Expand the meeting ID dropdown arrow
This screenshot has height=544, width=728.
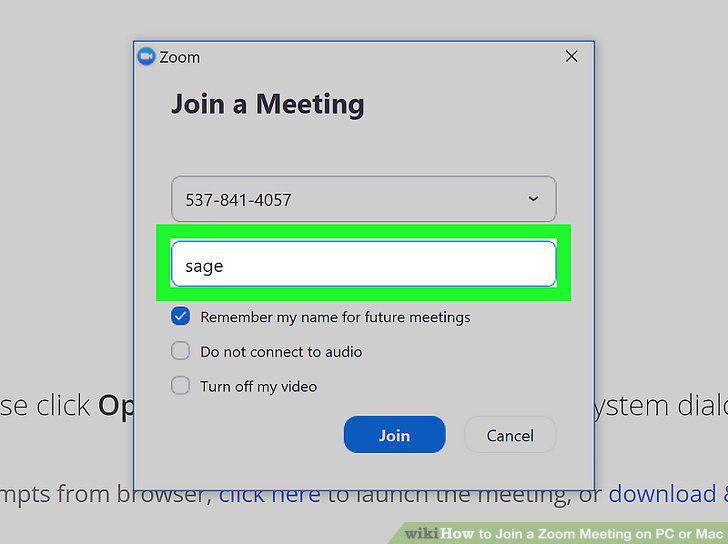(533, 199)
